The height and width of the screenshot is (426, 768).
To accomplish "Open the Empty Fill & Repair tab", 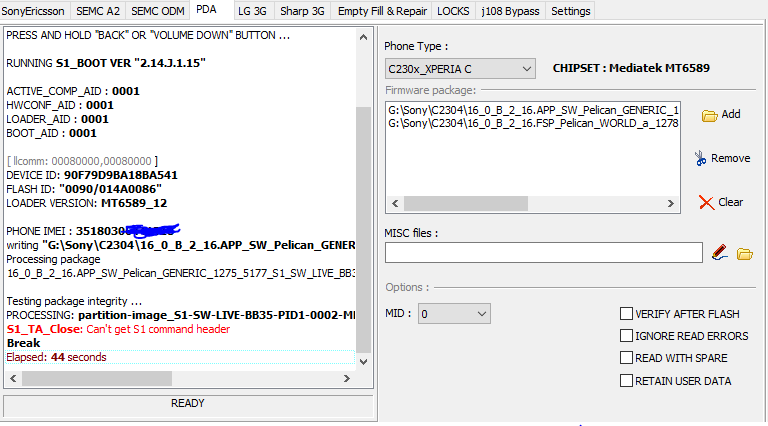I will pyautogui.click(x=382, y=11).
